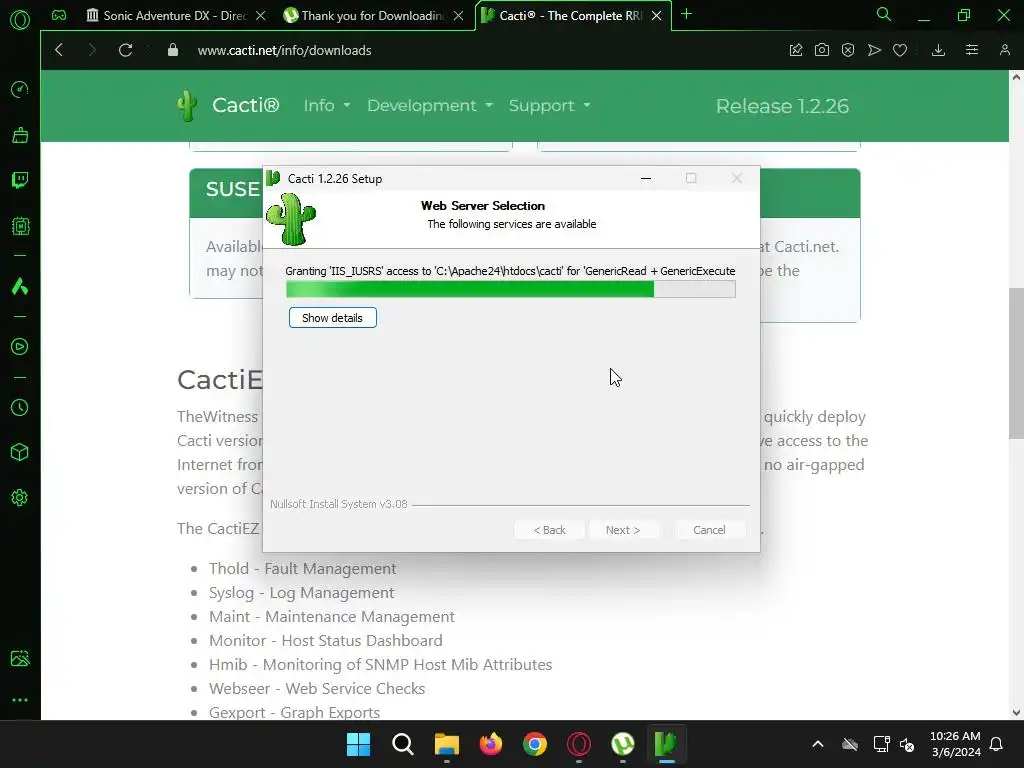Open GX Control speedometer in sidebar
This screenshot has width=1024, height=768.
point(20,89)
